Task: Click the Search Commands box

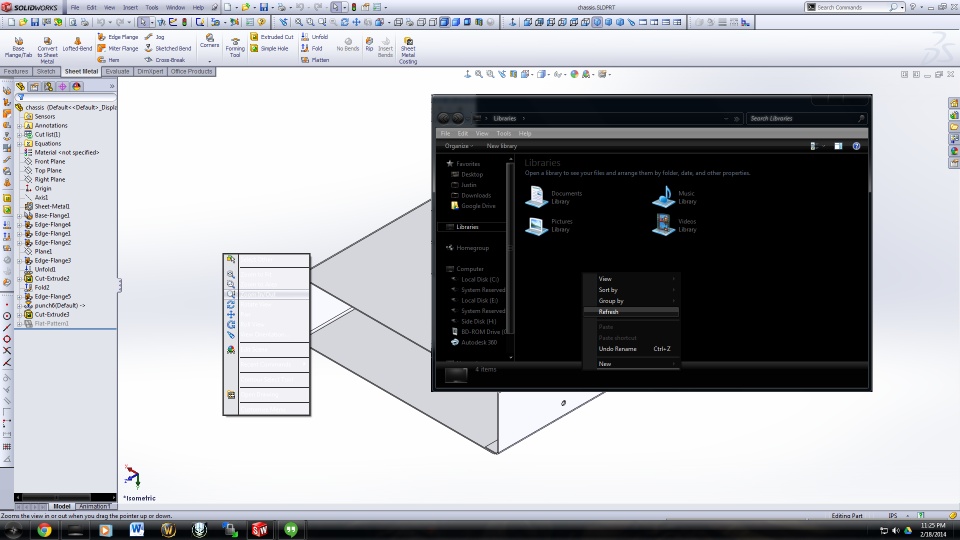Action: (x=854, y=7)
